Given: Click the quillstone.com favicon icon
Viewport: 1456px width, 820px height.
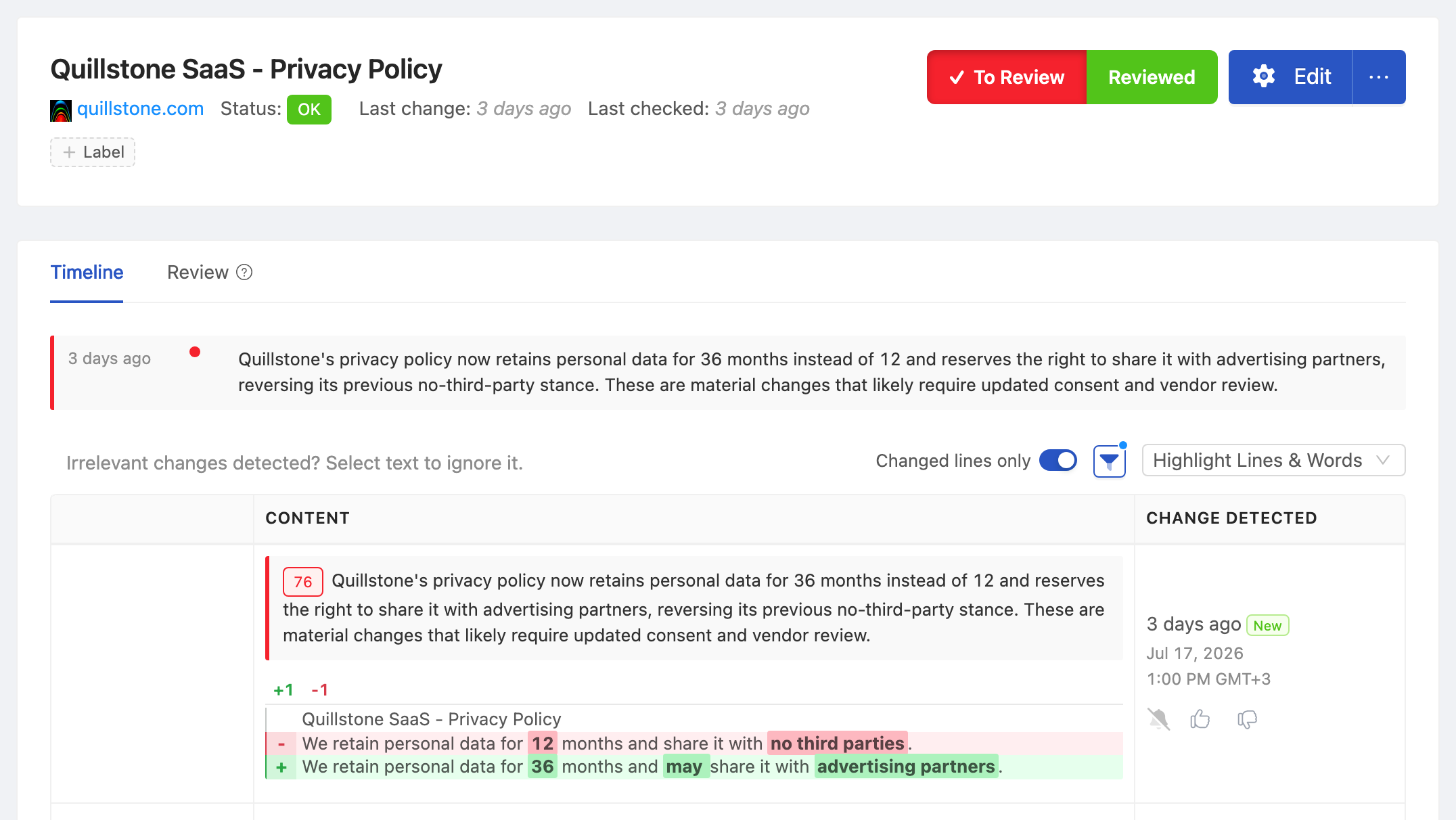Looking at the screenshot, I should pos(61,110).
